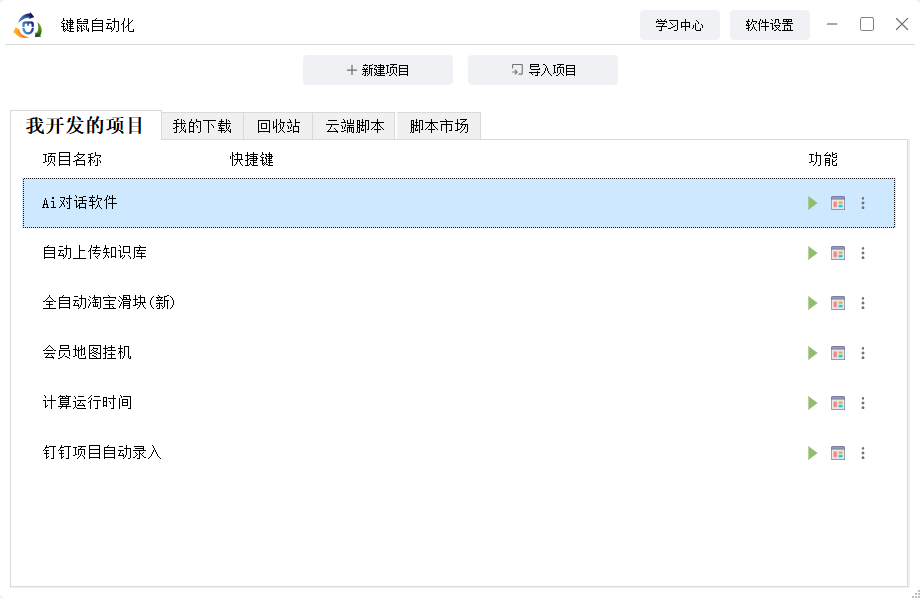The height and width of the screenshot is (598, 920).
Task: Click the 导入项目 button
Action: 543,70
